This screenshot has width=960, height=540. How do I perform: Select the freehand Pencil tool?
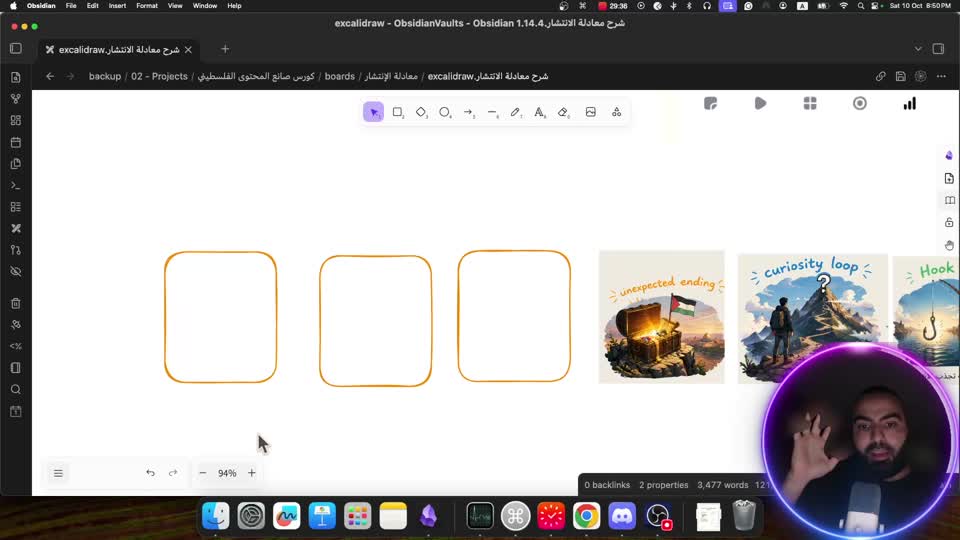516,112
